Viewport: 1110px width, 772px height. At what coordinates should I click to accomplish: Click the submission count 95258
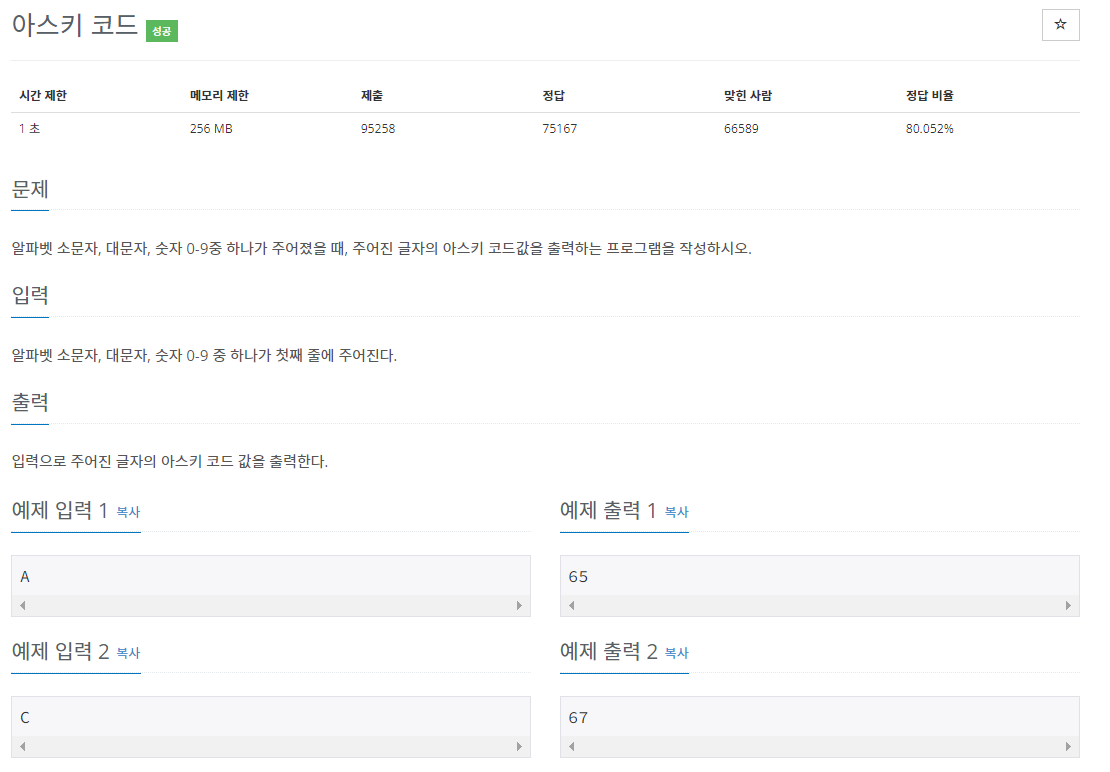378,128
